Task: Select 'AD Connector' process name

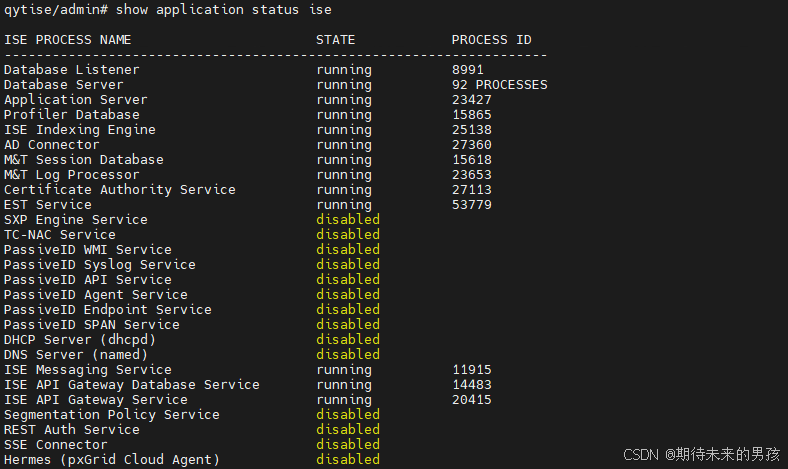Action: click(x=52, y=145)
